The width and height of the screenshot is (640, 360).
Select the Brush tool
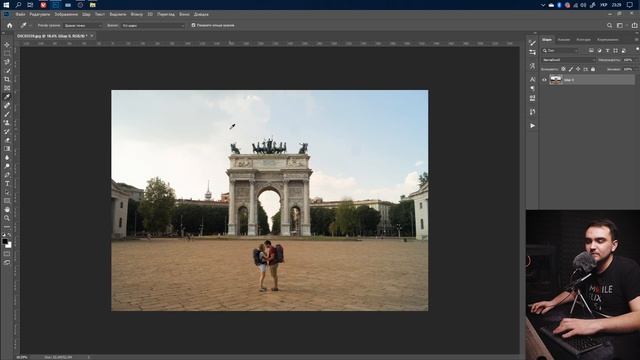click(x=7, y=114)
